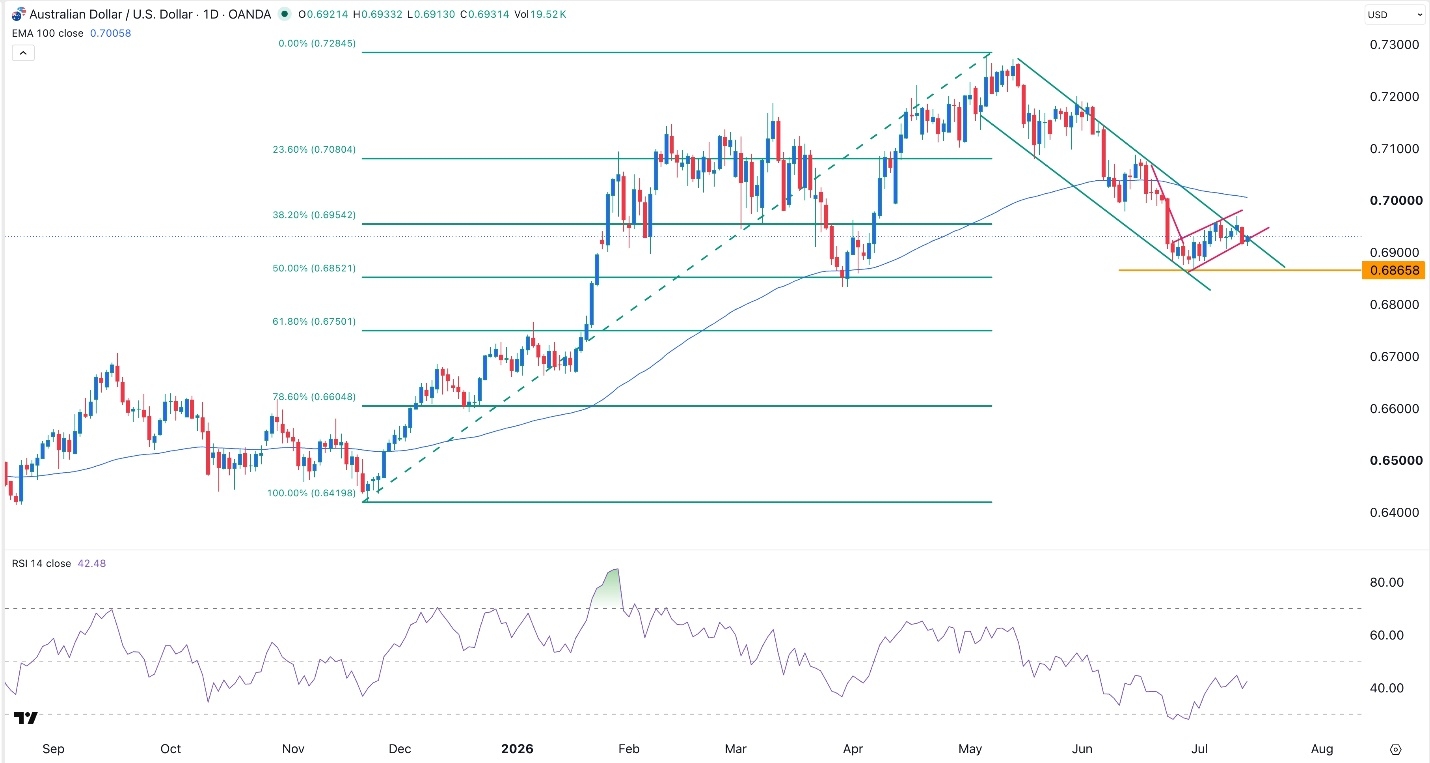
Task: Select the 78.60% (0.66048) Fibonacci label
Action: (314, 397)
